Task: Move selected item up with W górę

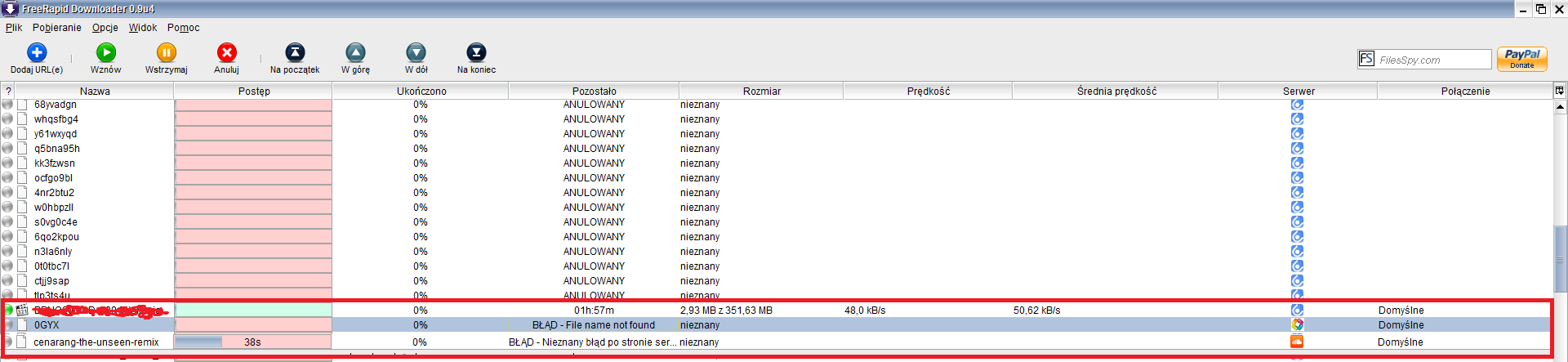Action: point(355,53)
